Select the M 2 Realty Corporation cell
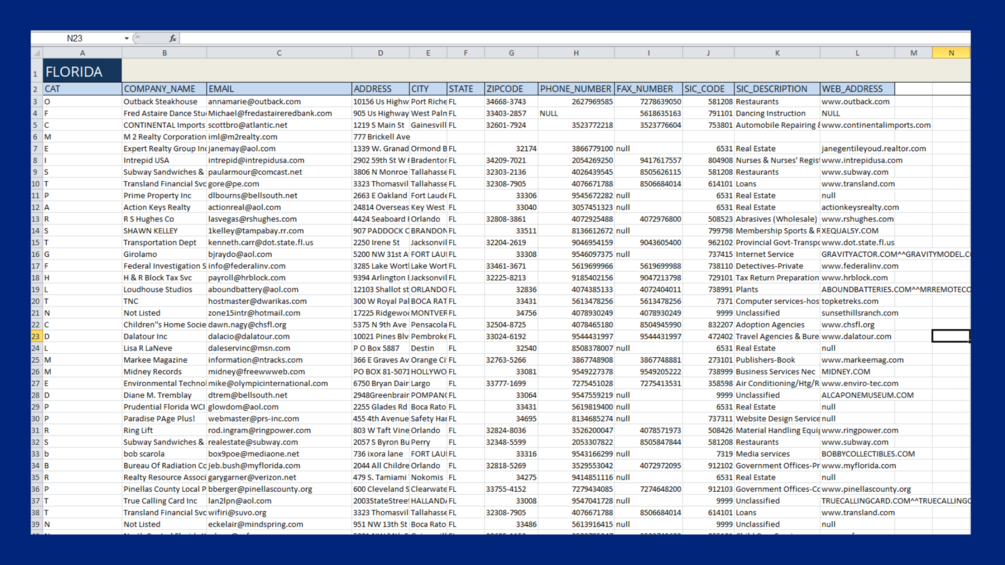The width and height of the screenshot is (1005, 565). 164,136
